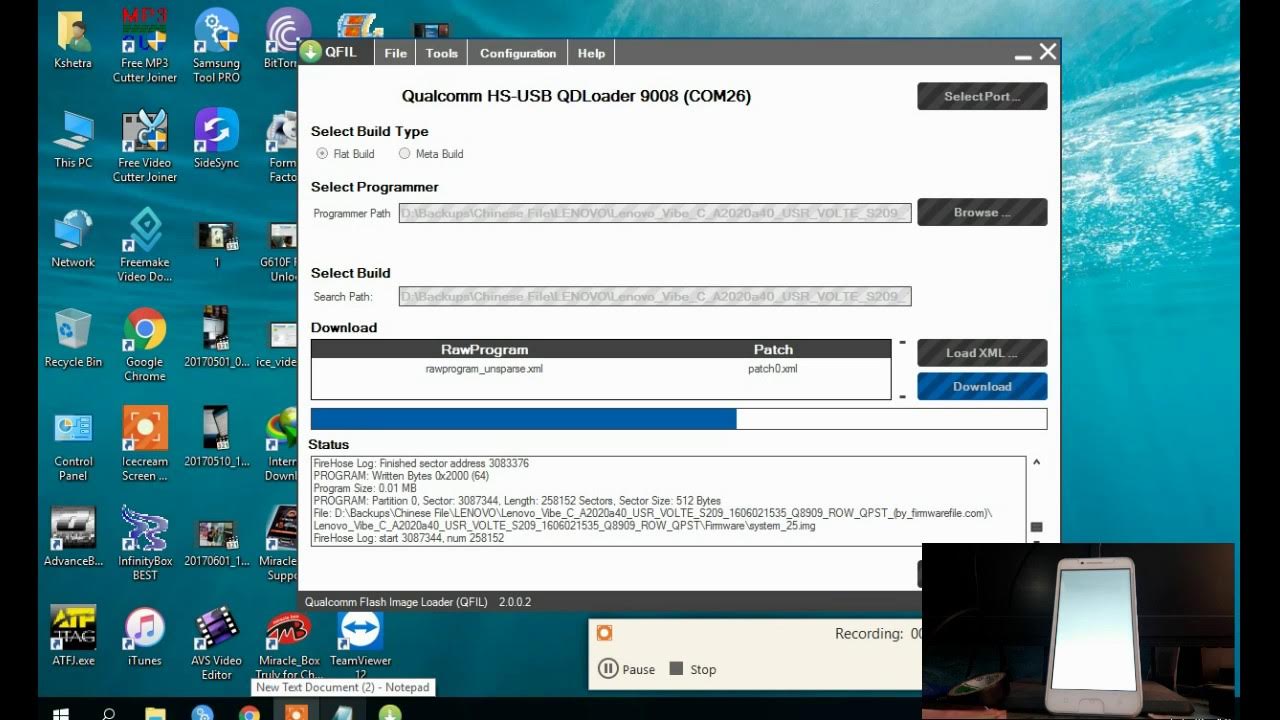The height and width of the screenshot is (720, 1280).
Task: Open the 20170601 video file
Action: (x=216, y=544)
